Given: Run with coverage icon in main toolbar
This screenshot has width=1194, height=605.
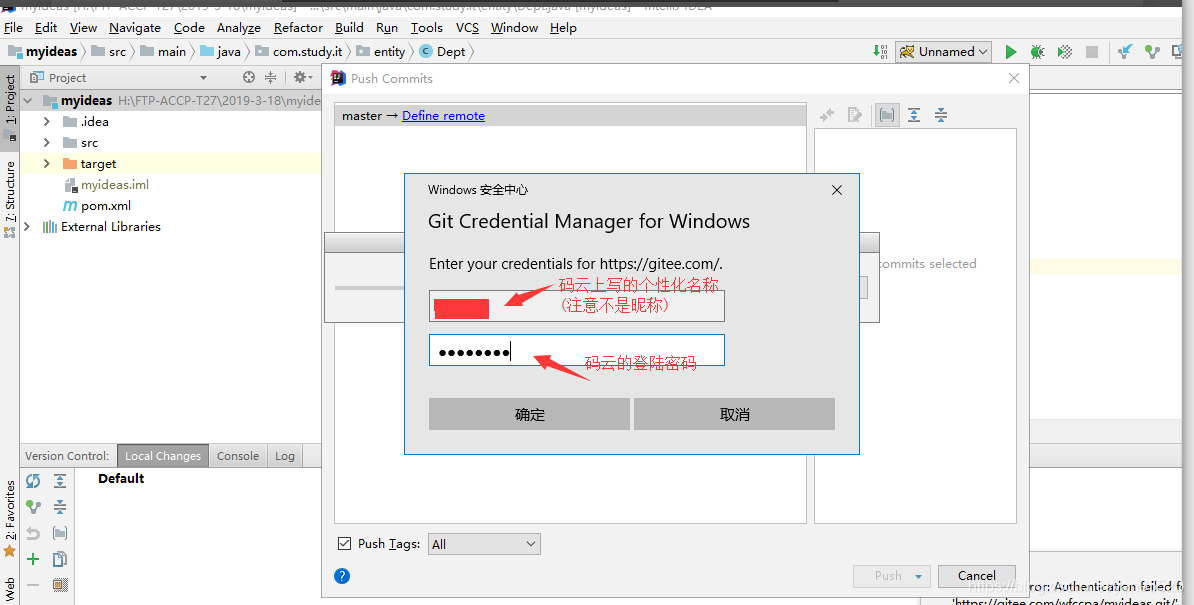Looking at the screenshot, I should coord(1065,52).
